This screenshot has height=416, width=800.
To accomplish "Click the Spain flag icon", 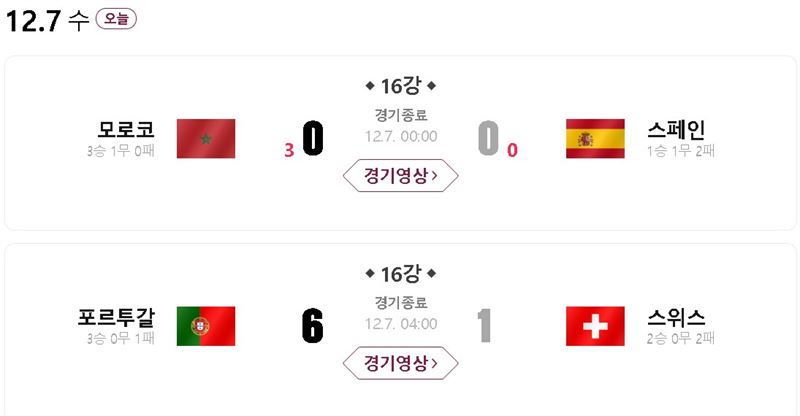I will (595, 138).
